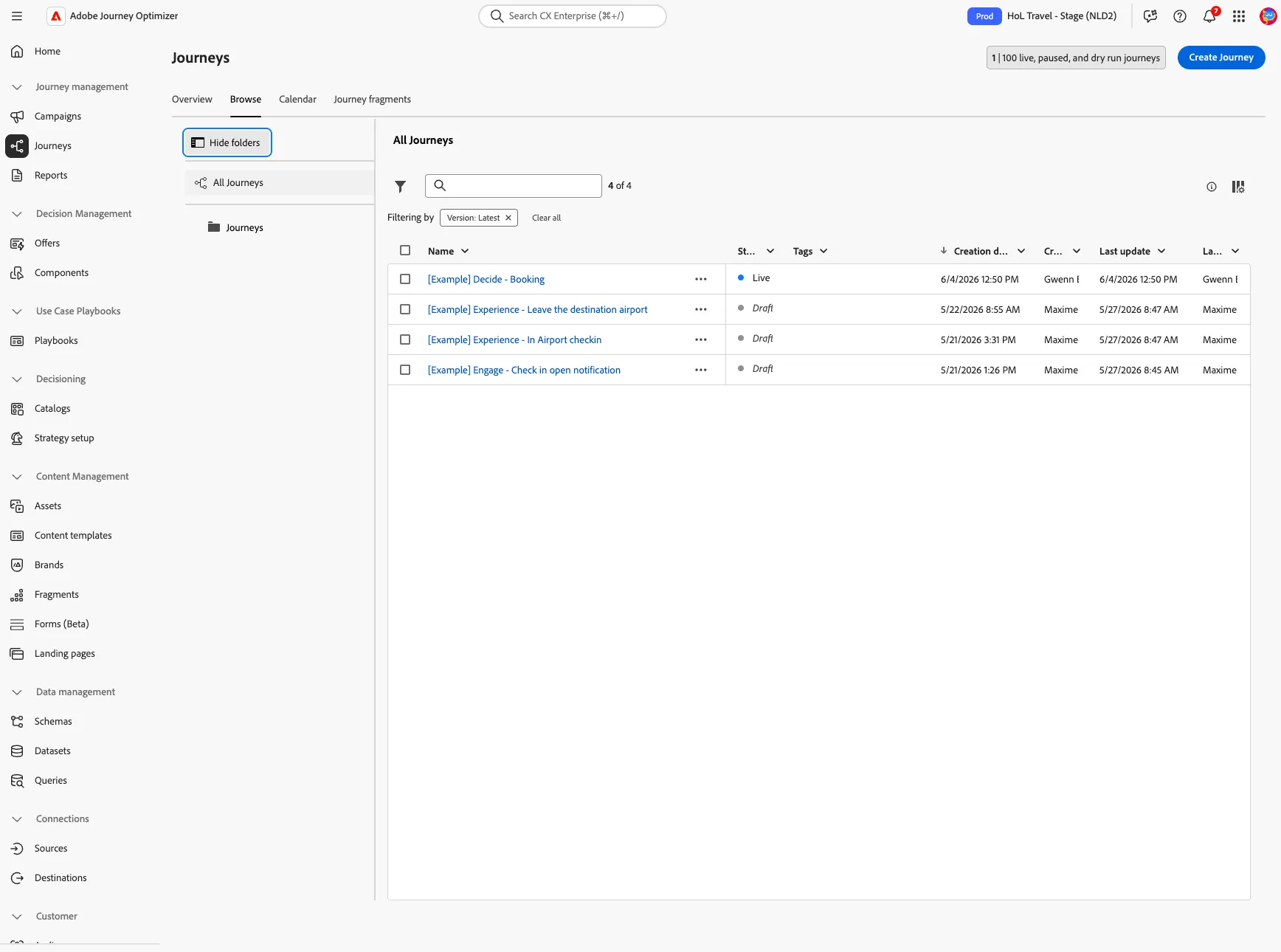This screenshot has width=1281, height=952.
Task: Open the Creation date column dropdown
Action: pos(1021,251)
